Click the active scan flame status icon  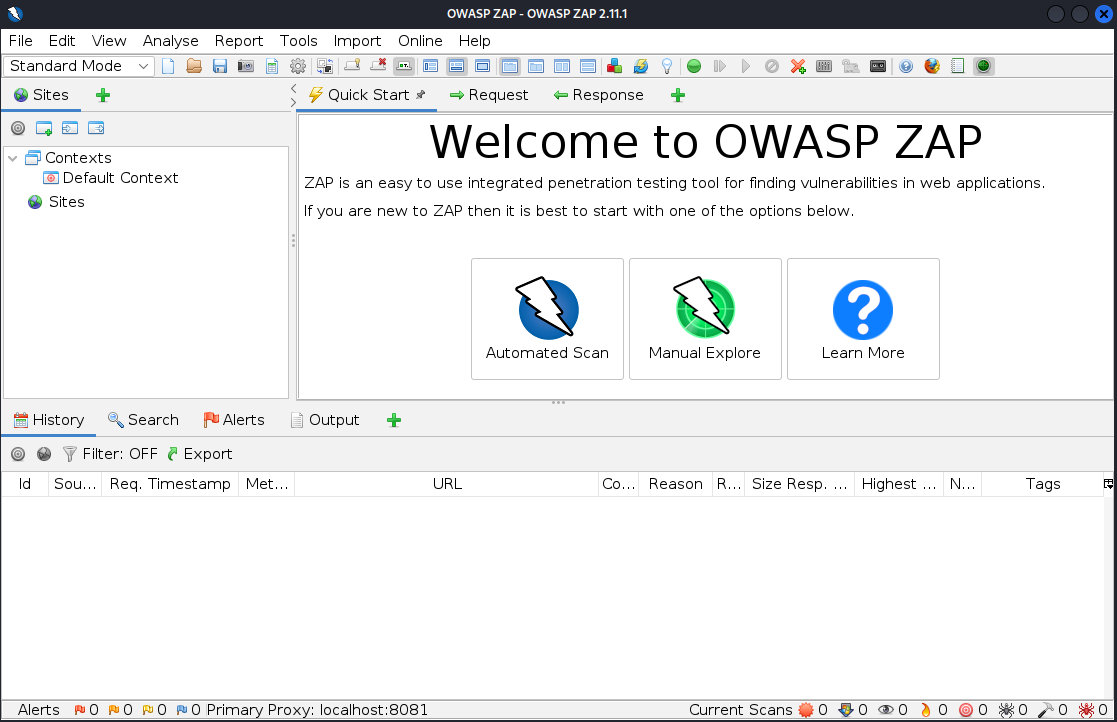click(x=925, y=710)
